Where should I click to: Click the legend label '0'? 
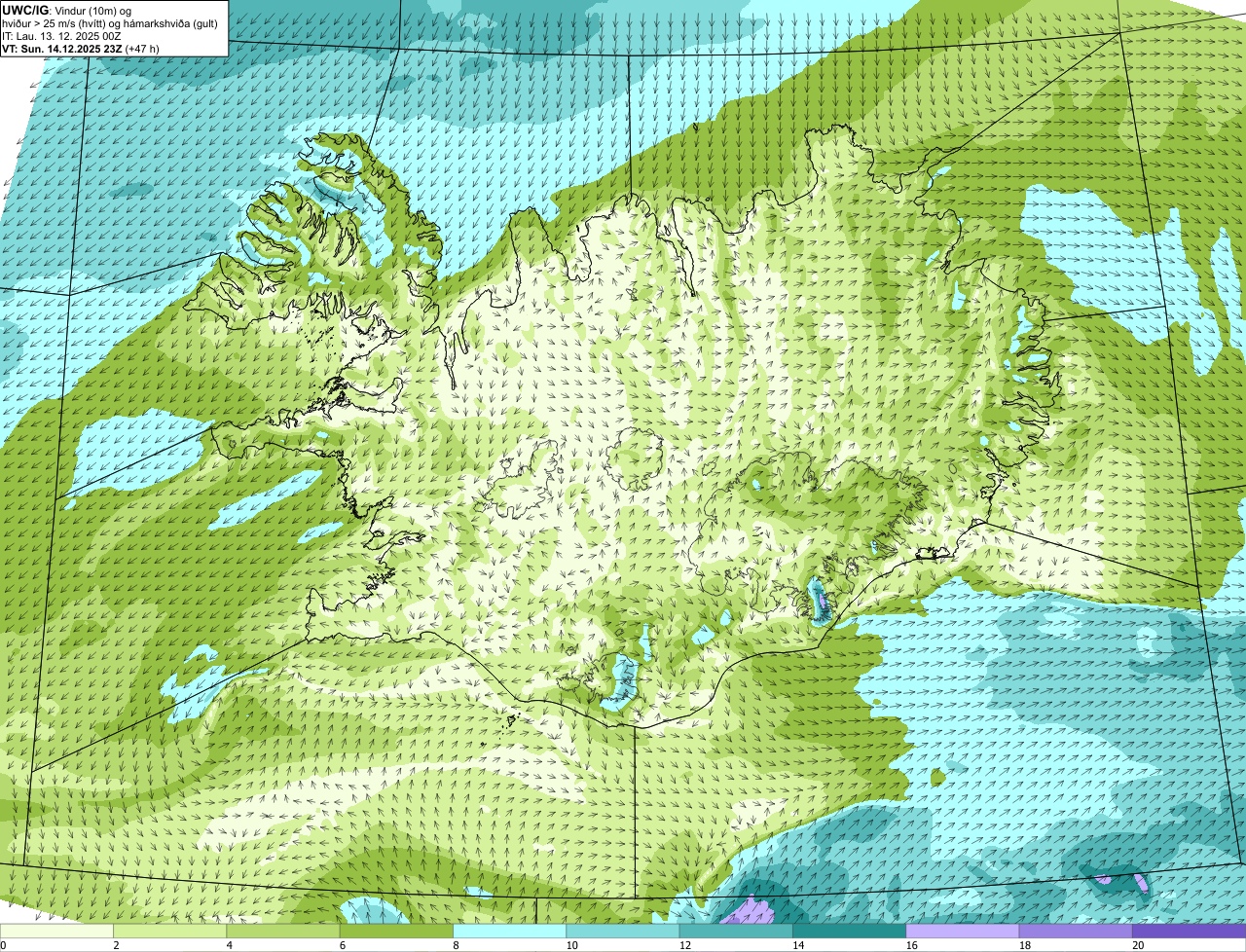(3, 945)
